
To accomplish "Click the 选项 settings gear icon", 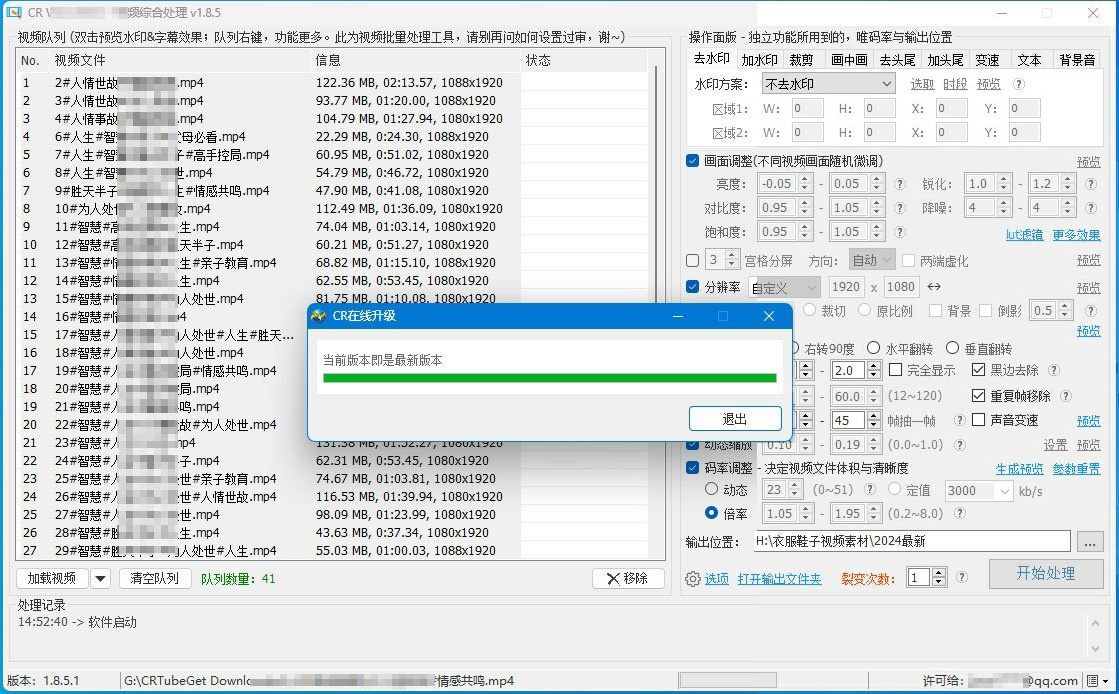I will coord(693,579).
